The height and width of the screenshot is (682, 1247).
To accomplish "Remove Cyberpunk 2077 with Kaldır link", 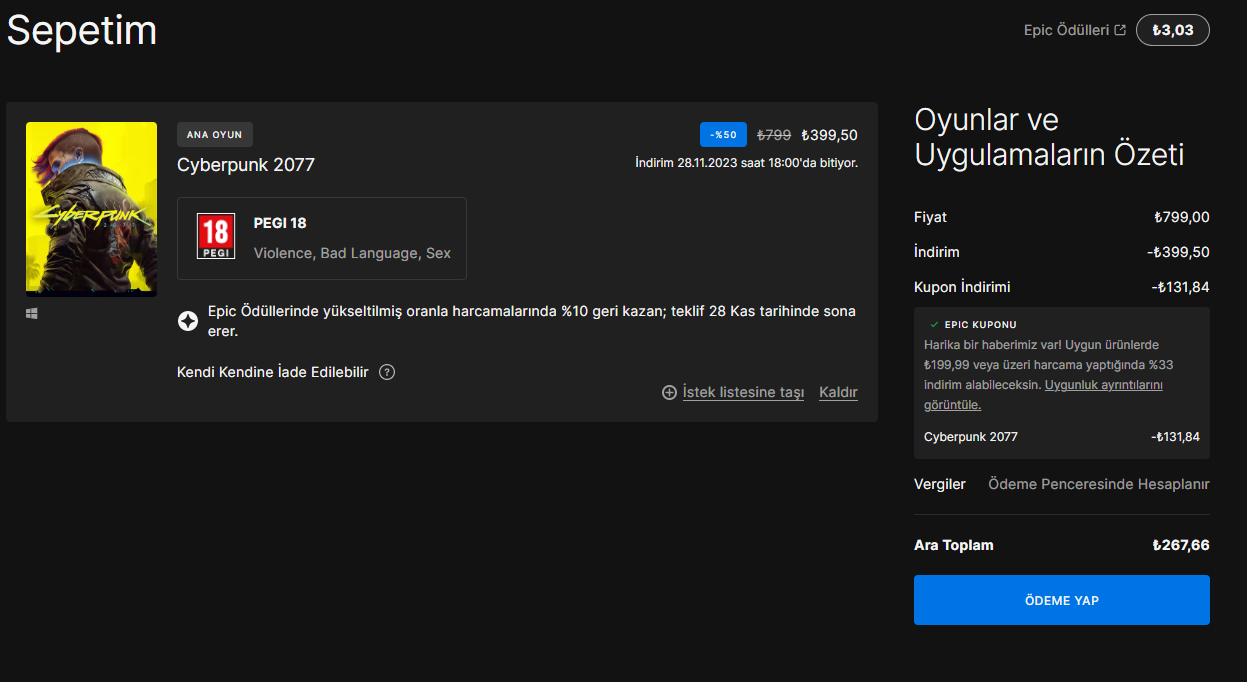I will click(x=838, y=393).
